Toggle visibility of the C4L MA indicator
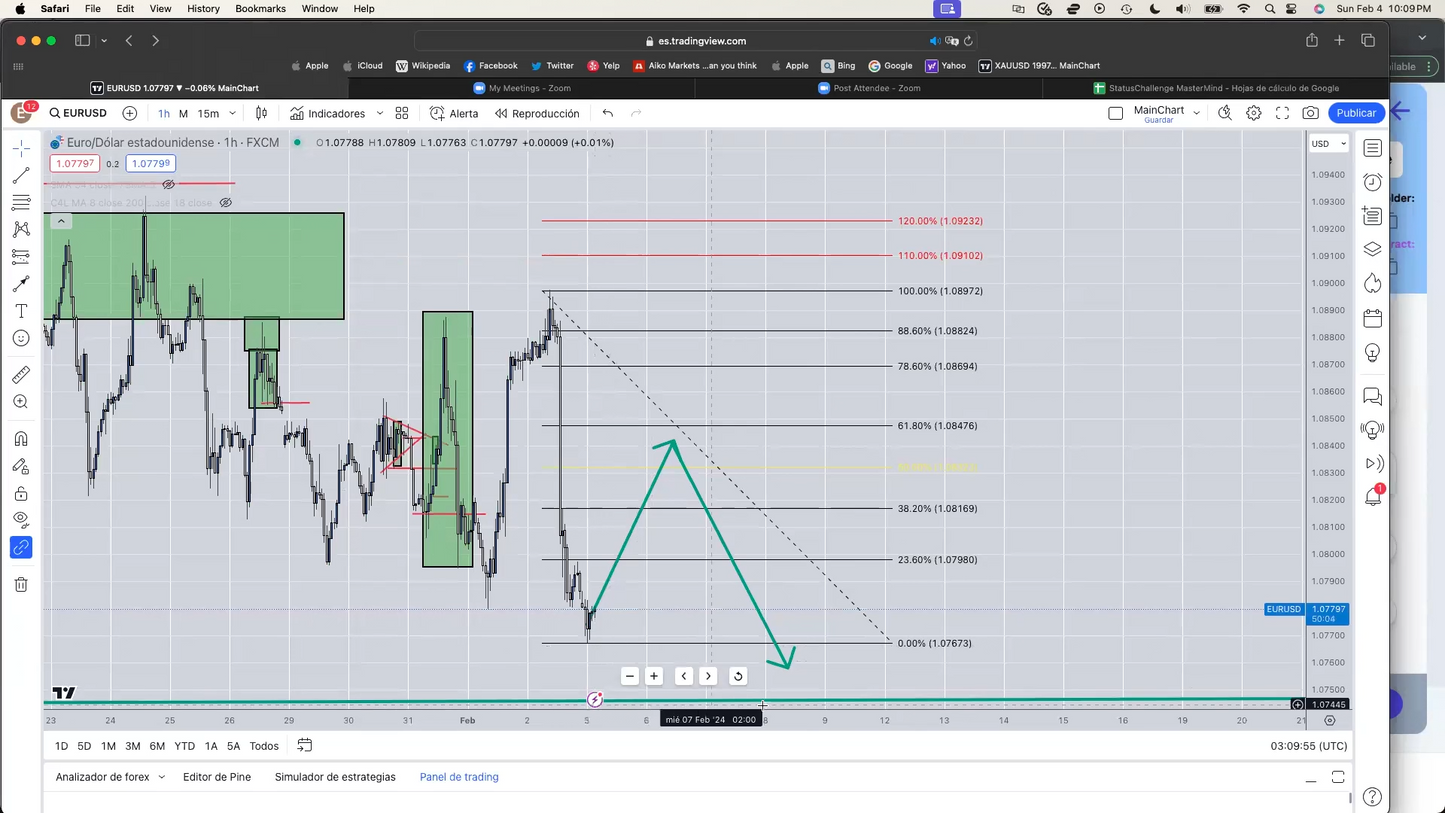This screenshot has height=813, width=1445. pyautogui.click(x=226, y=203)
